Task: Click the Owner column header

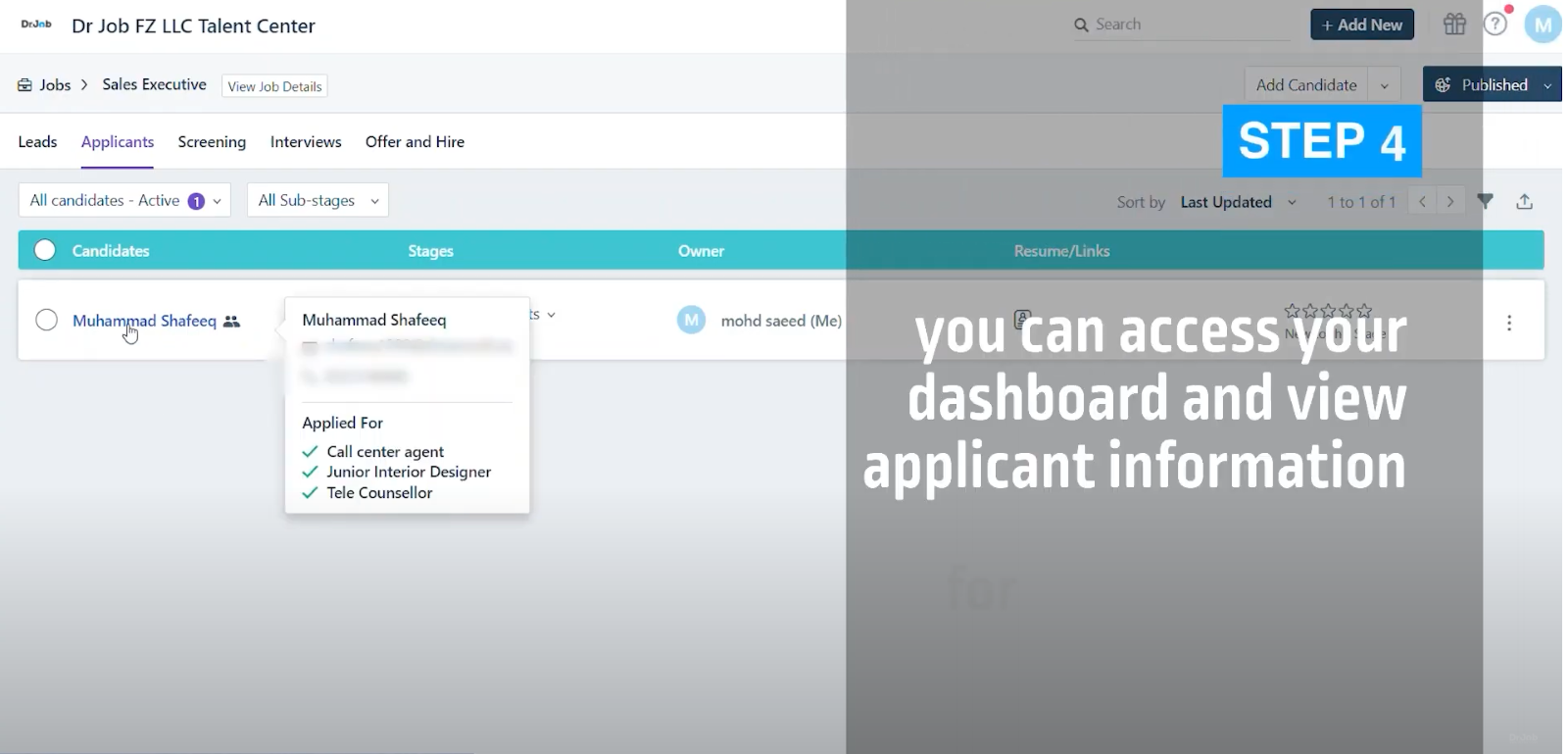Action: [701, 251]
